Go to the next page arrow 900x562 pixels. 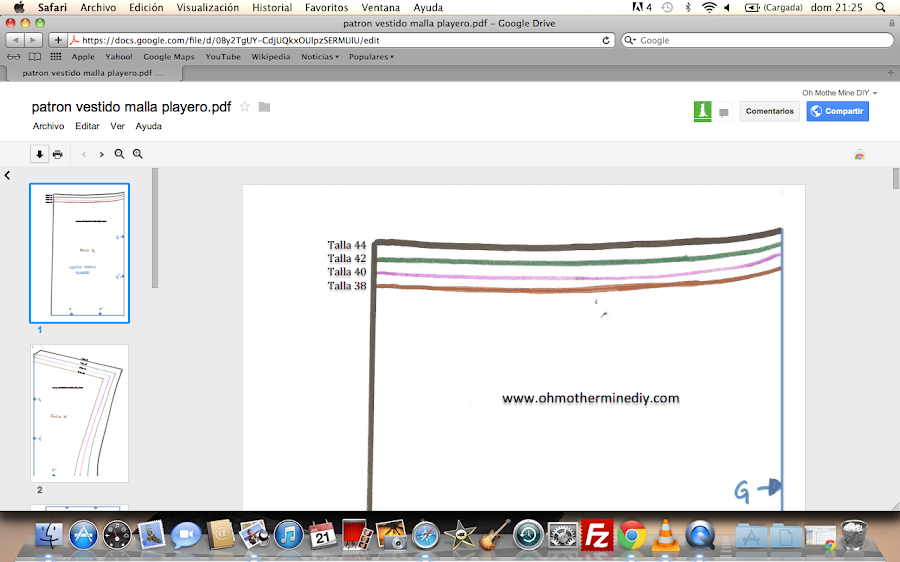(x=102, y=154)
